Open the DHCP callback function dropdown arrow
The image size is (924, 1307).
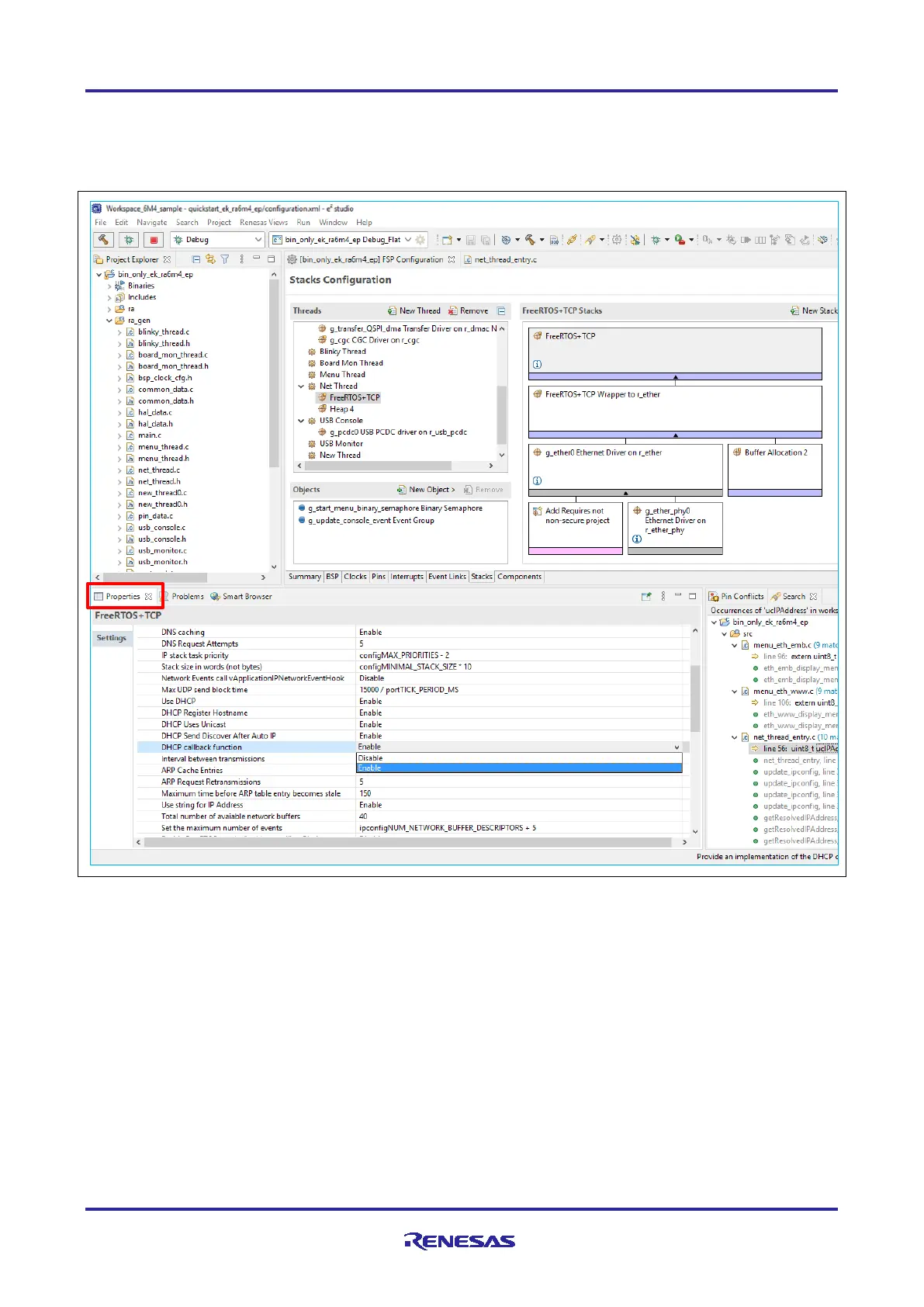677,747
